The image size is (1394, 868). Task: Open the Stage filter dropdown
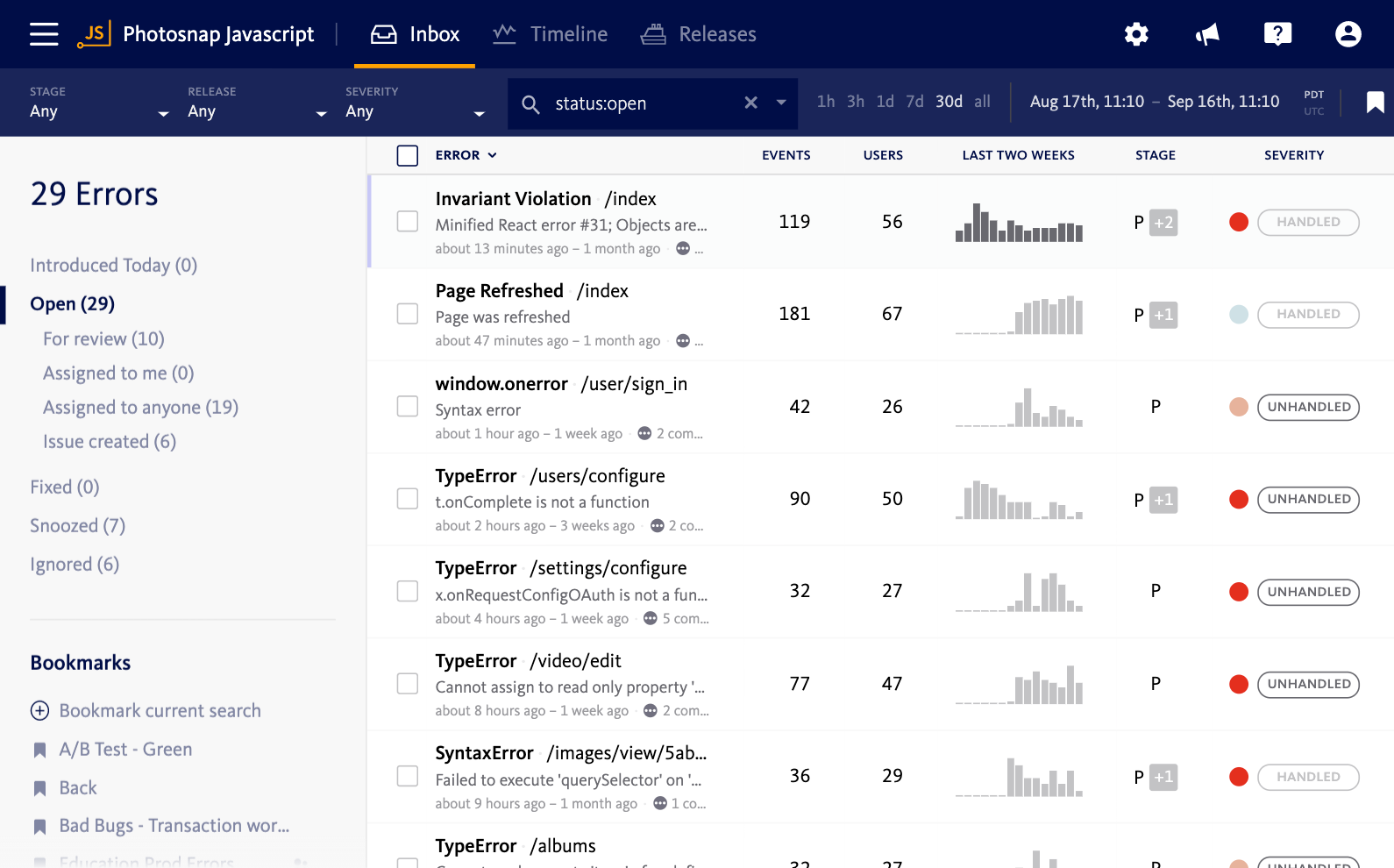pos(99,103)
